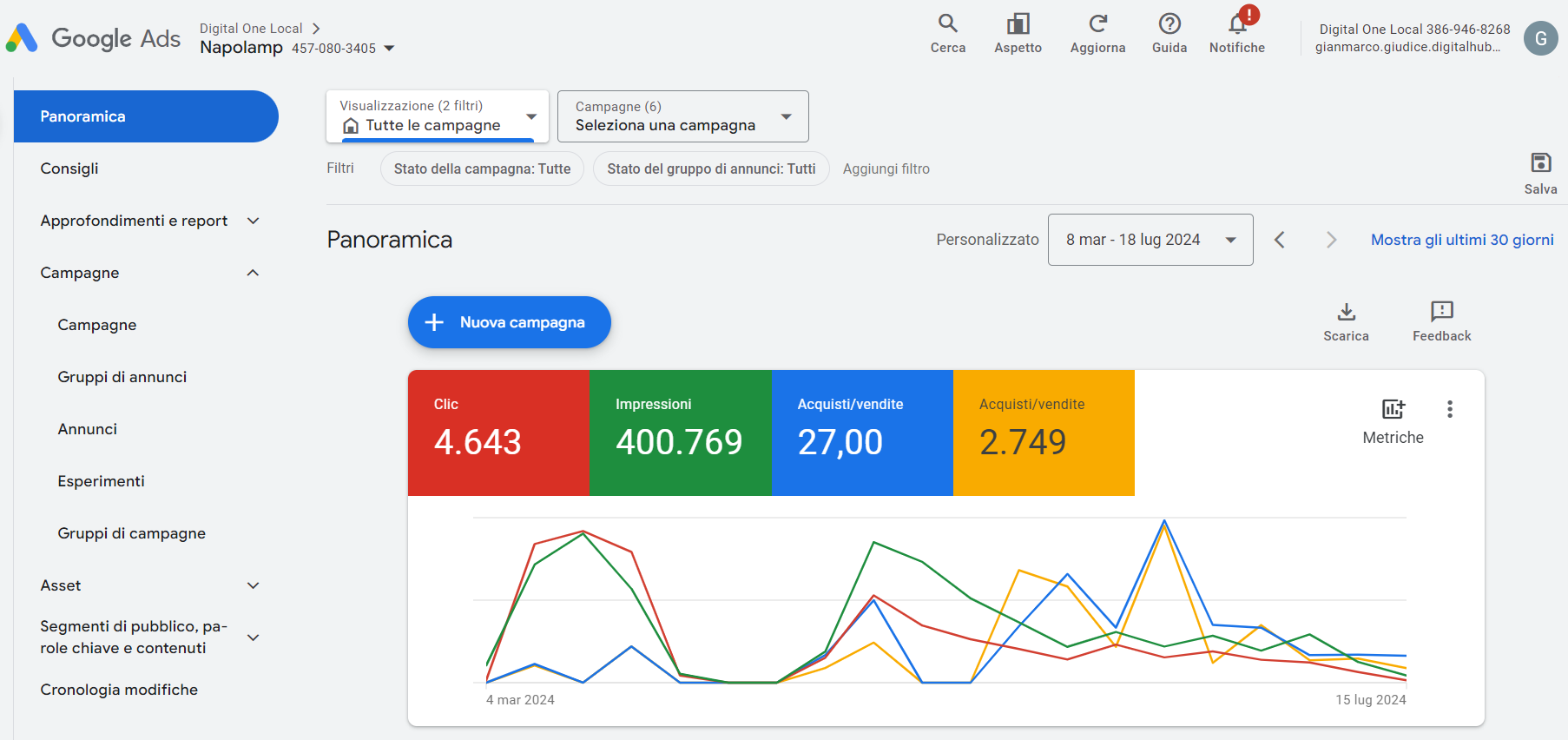
Task: Open the Metriche chart icon
Action: click(x=1393, y=409)
